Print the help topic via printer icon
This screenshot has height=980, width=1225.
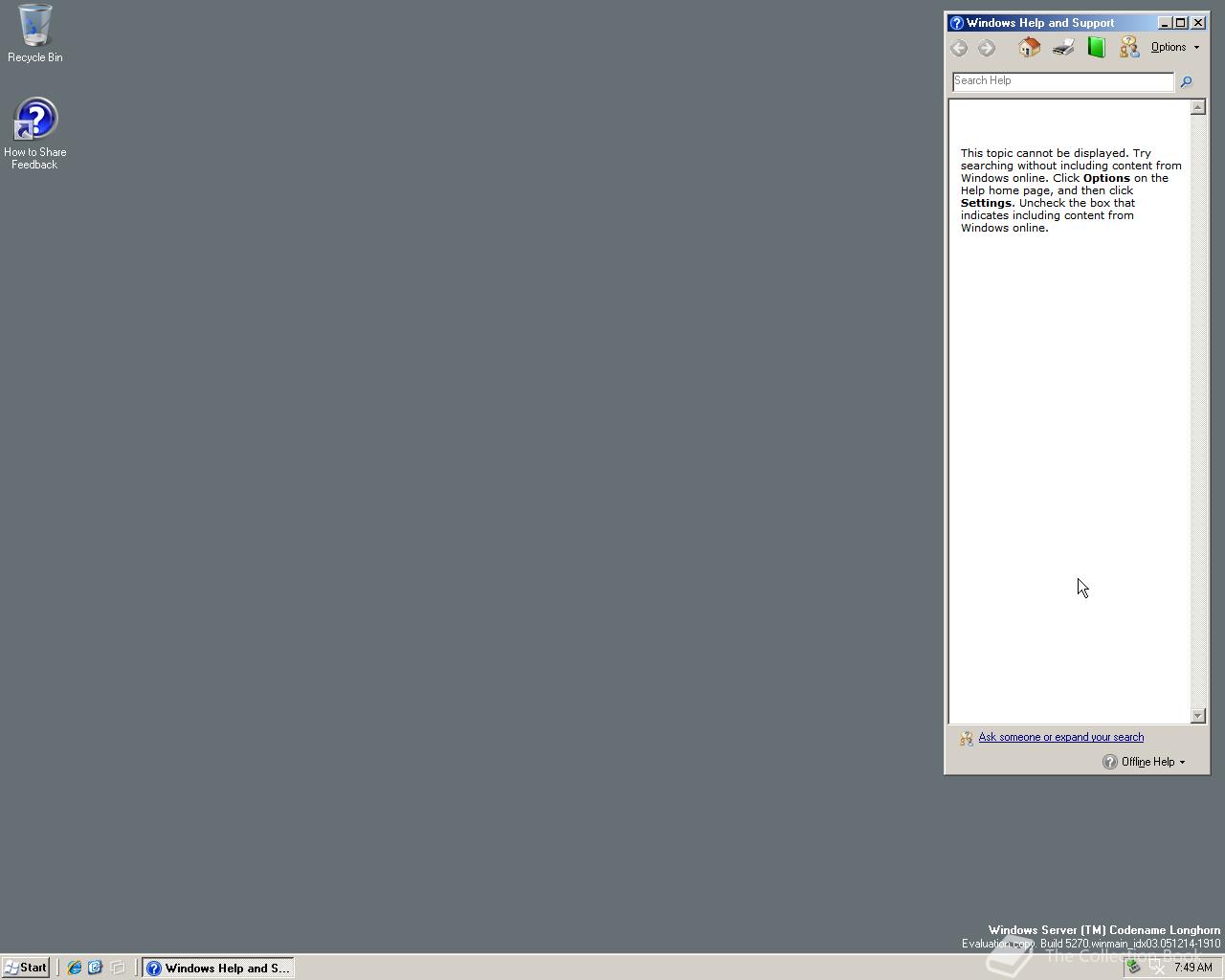[x=1063, y=47]
